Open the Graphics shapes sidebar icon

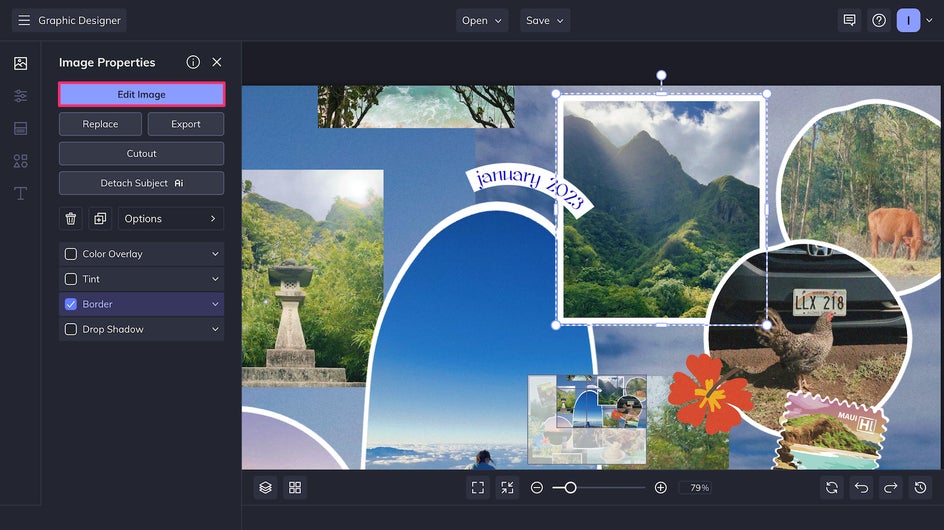(20, 161)
